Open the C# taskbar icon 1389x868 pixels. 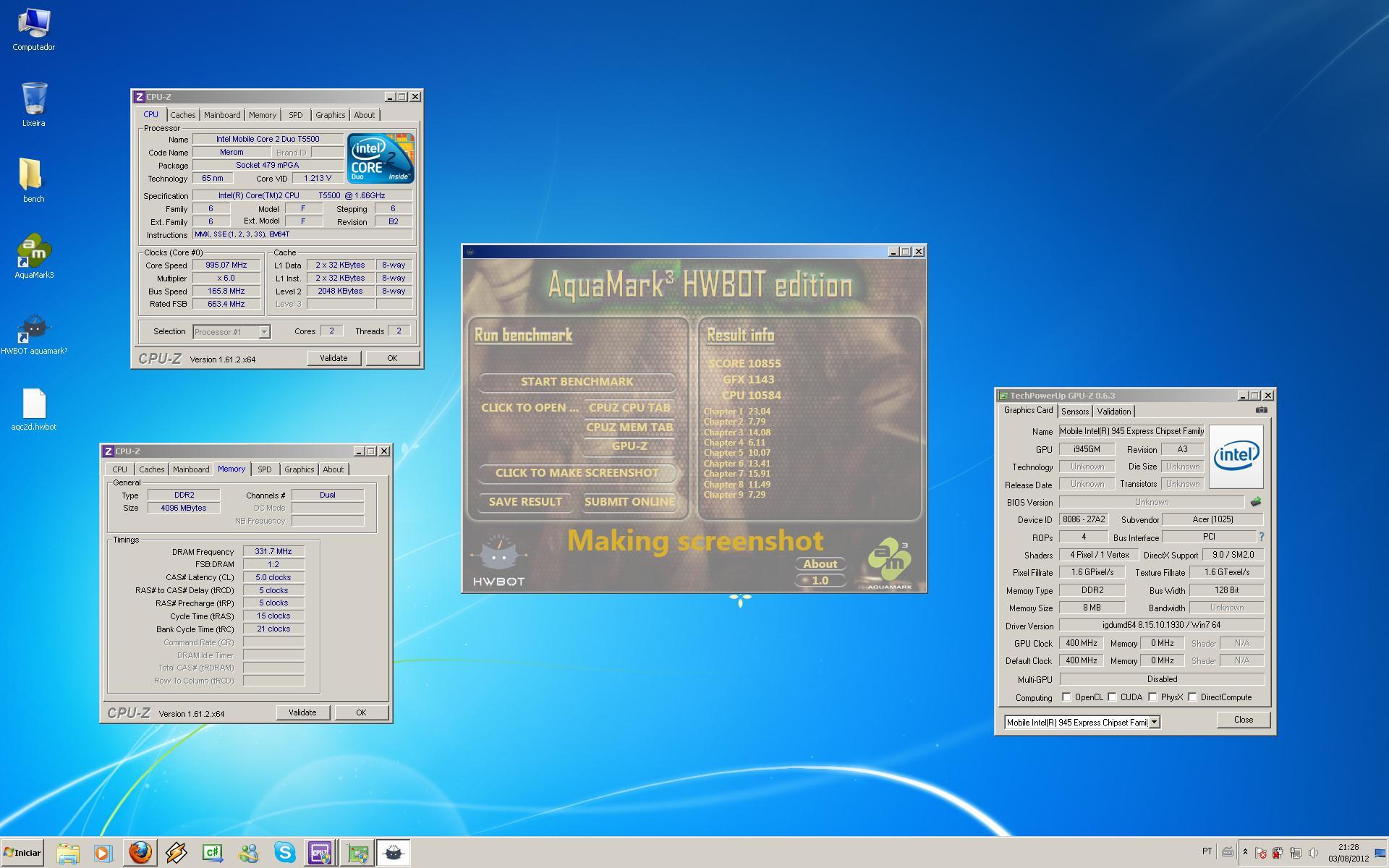pos(212,853)
